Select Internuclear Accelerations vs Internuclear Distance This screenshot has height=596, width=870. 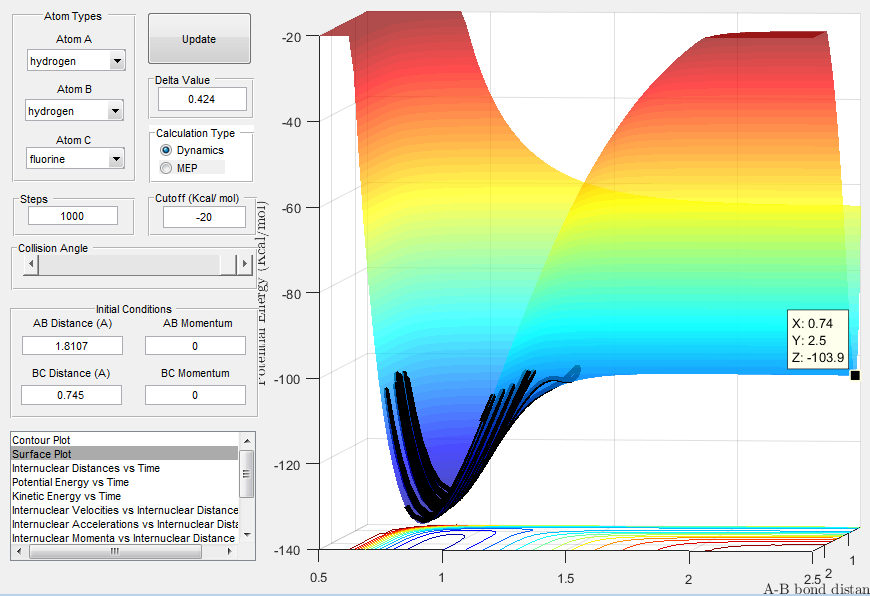(125, 524)
